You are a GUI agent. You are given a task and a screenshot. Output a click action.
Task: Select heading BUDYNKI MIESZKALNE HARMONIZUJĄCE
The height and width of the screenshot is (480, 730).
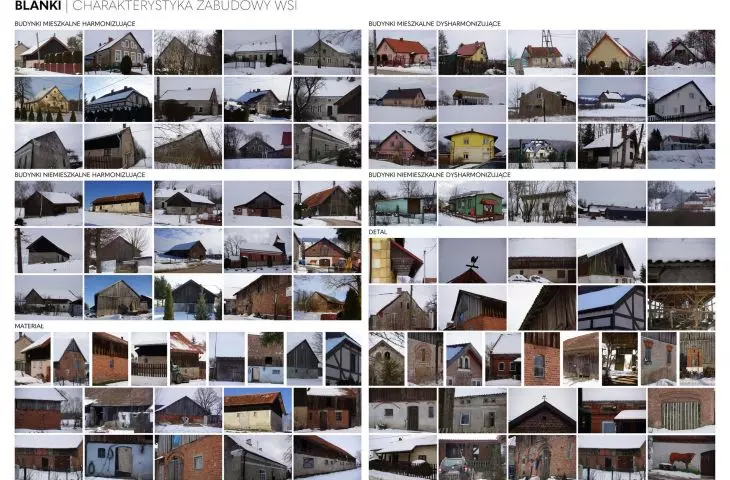tap(75, 23)
